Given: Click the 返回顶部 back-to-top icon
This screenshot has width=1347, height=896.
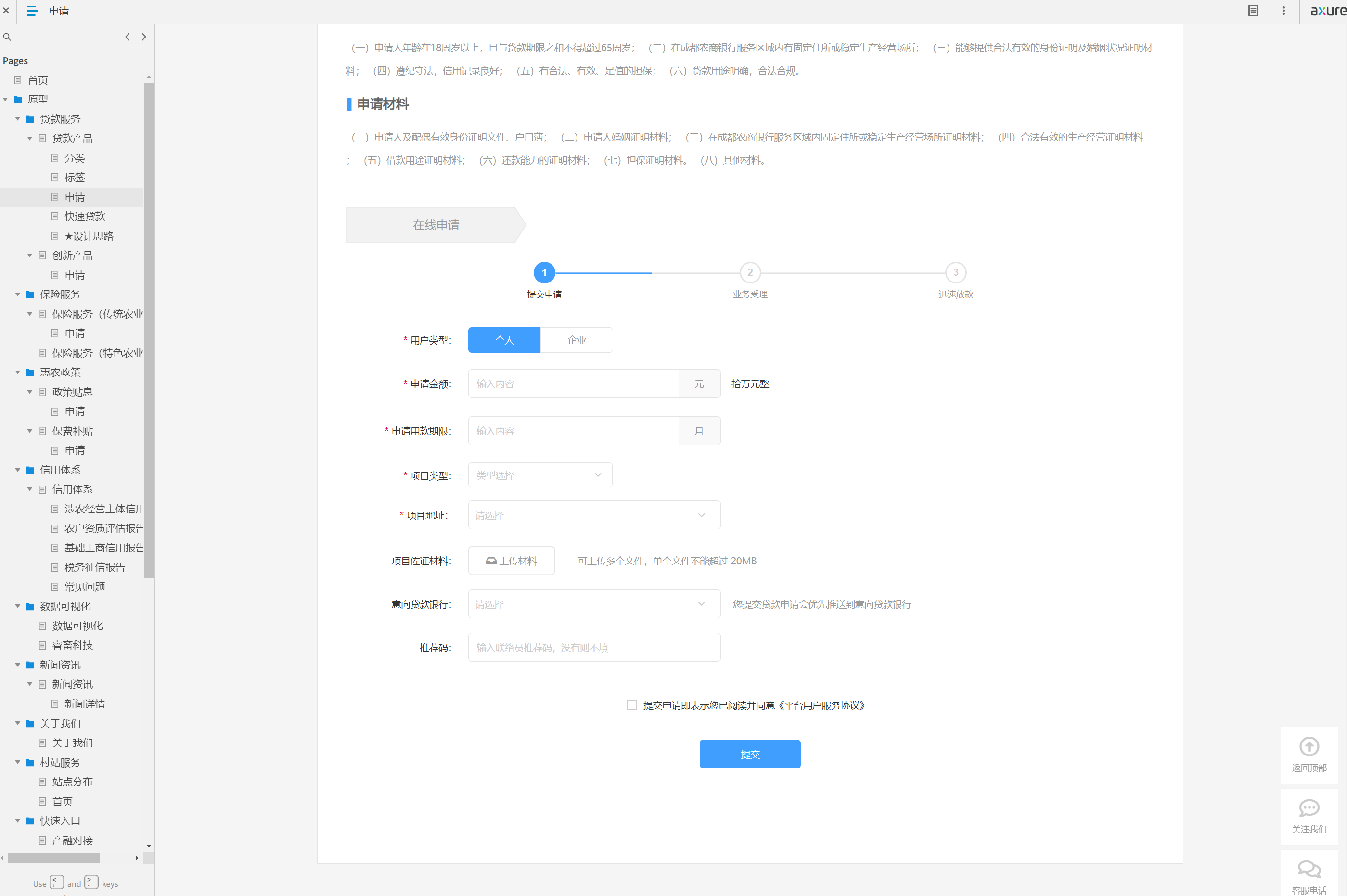Looking at the screenshot, I should pos(1309,747).
